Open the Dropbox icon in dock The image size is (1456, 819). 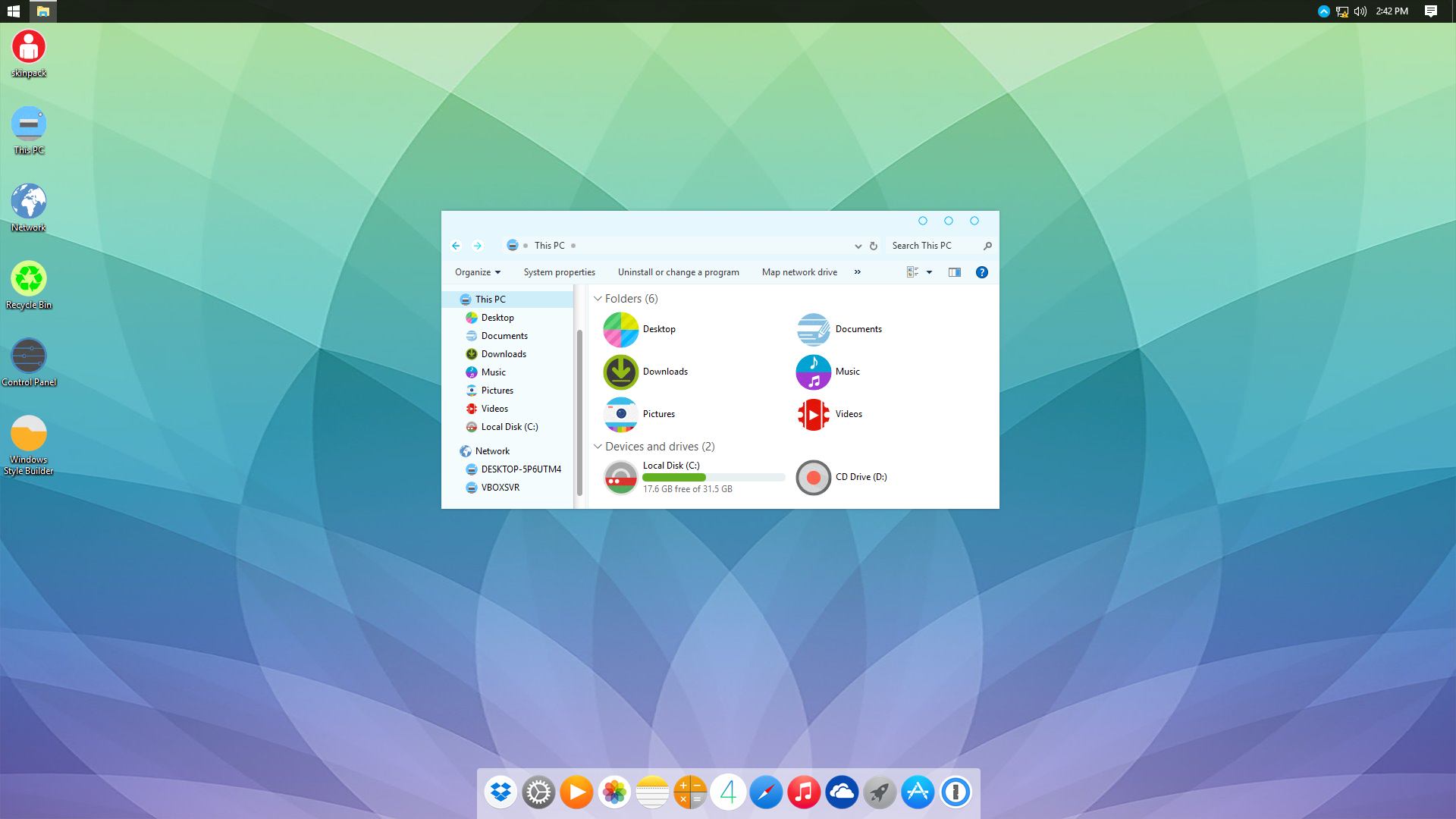point(500,792)
